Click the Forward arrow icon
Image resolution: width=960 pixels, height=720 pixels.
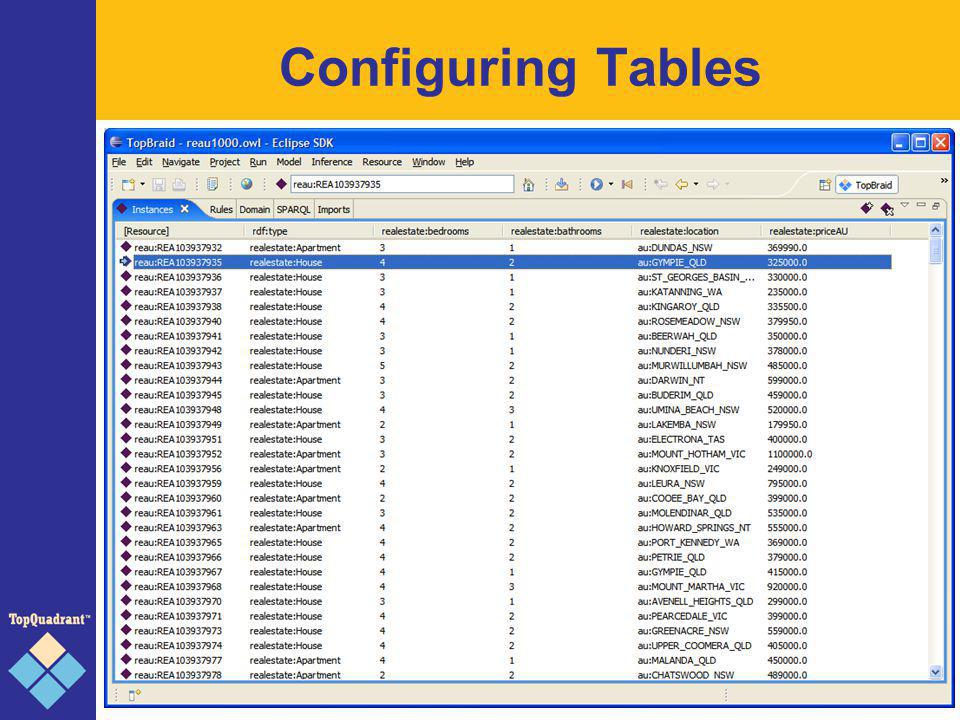tap(713, 184)
